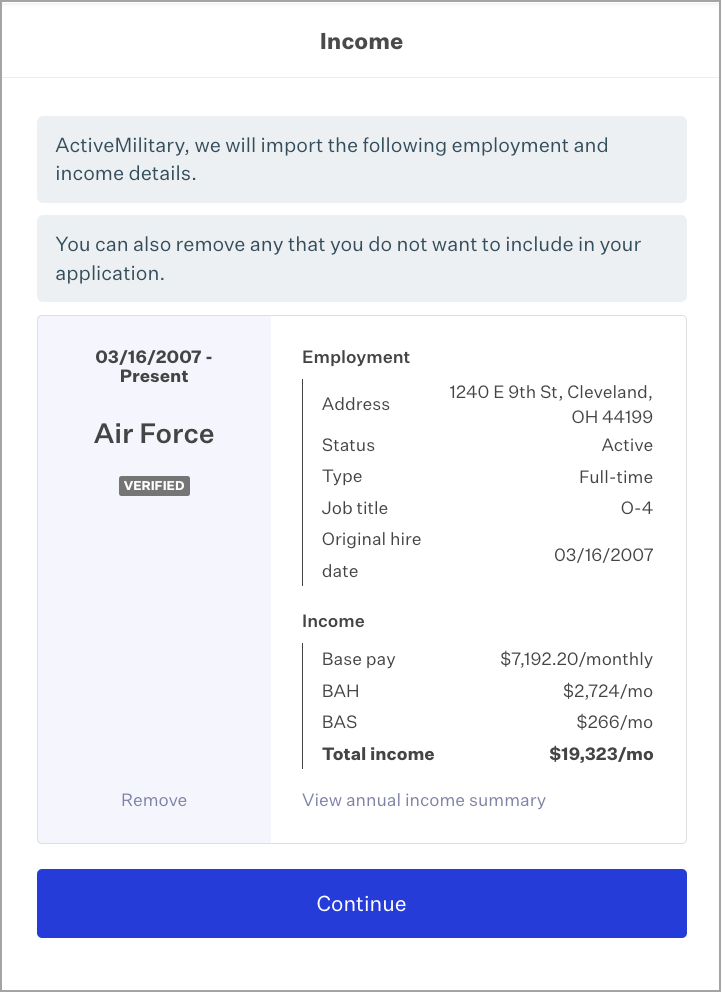
Task: Click the BAH label
Action: tap(340, 690)
